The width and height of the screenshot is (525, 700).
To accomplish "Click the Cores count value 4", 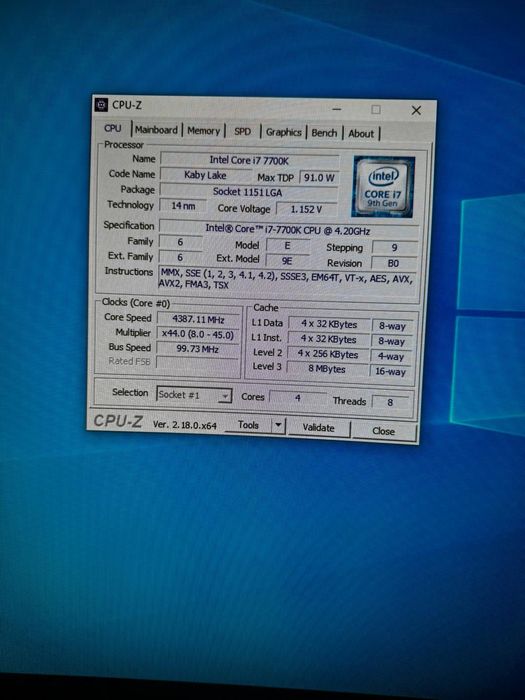I will [298, 397].
